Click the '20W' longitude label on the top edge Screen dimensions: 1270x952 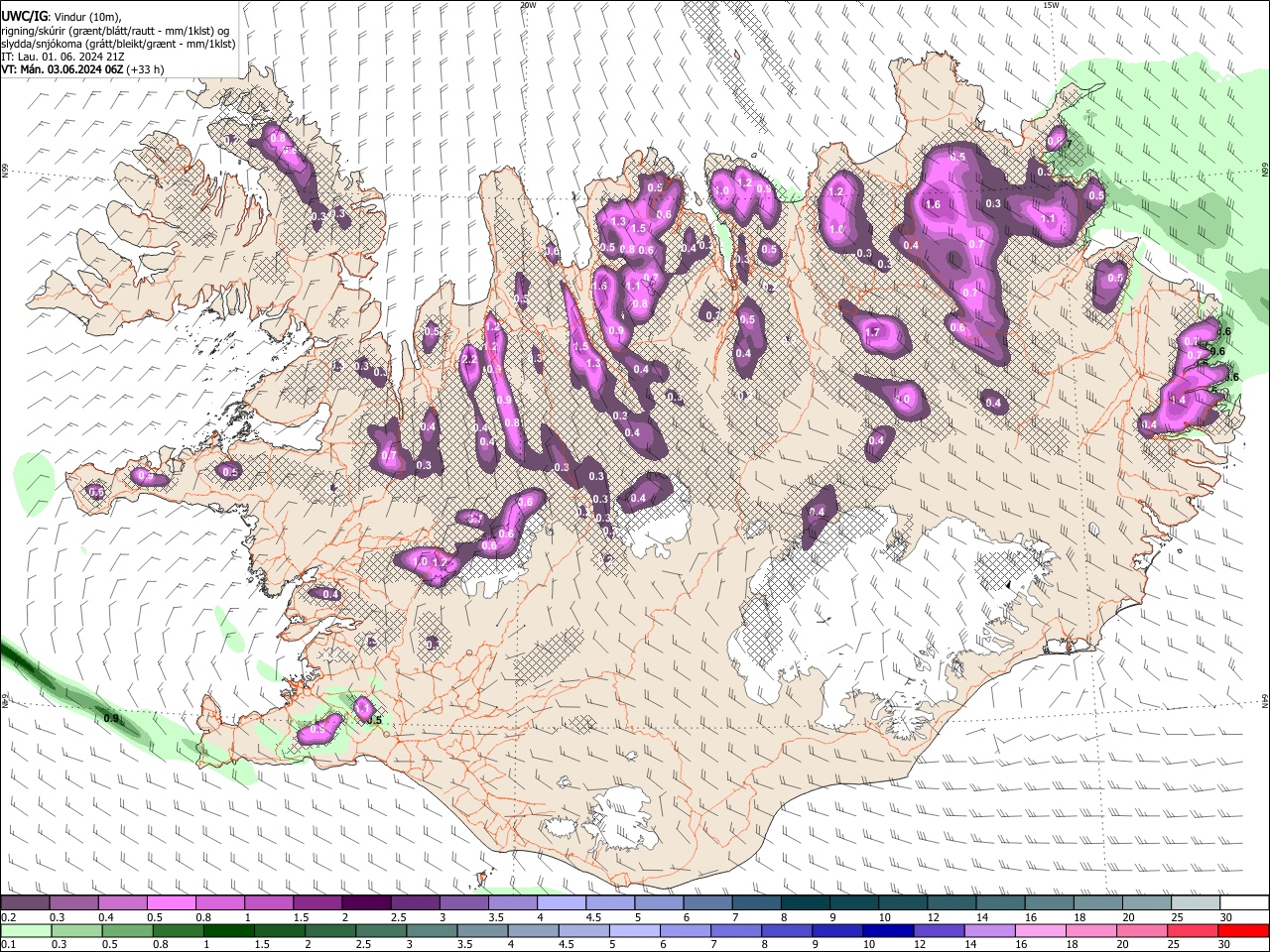[x=528, y=5]
